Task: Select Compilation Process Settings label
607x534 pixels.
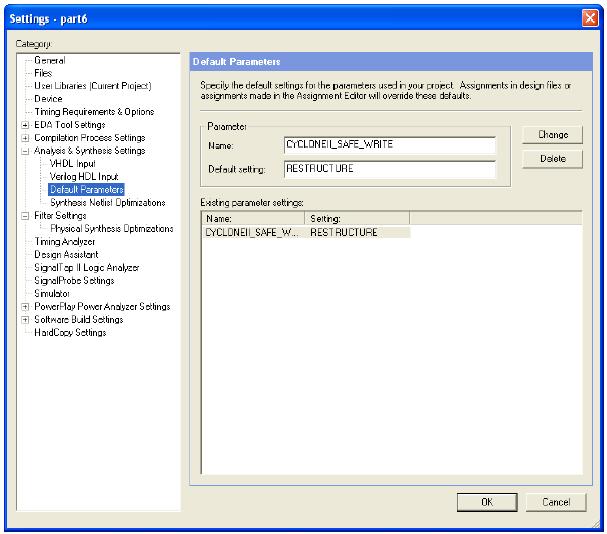Action: tap(89, 138)
